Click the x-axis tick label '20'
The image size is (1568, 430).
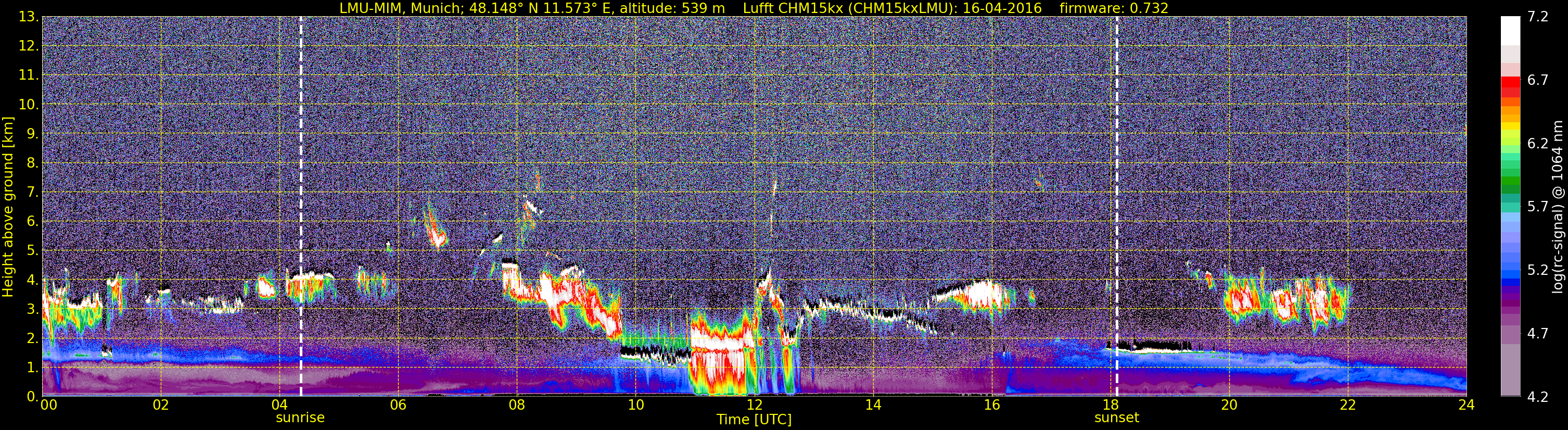(1229, 405)
